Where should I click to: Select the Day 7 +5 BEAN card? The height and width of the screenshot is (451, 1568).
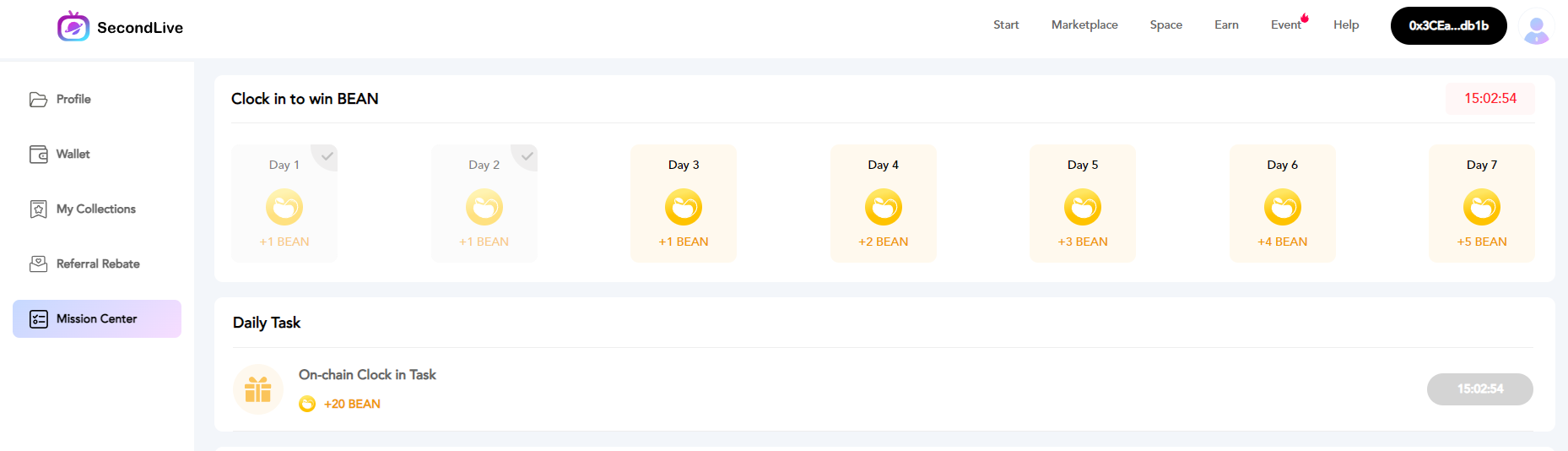(1481, 204)
